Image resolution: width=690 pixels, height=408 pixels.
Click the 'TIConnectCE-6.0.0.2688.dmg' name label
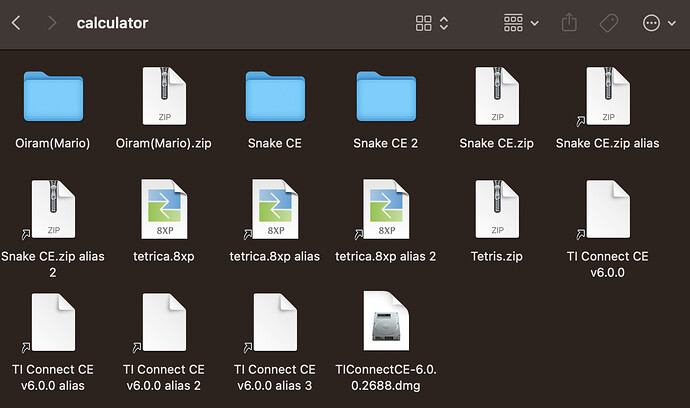[385, 378]
